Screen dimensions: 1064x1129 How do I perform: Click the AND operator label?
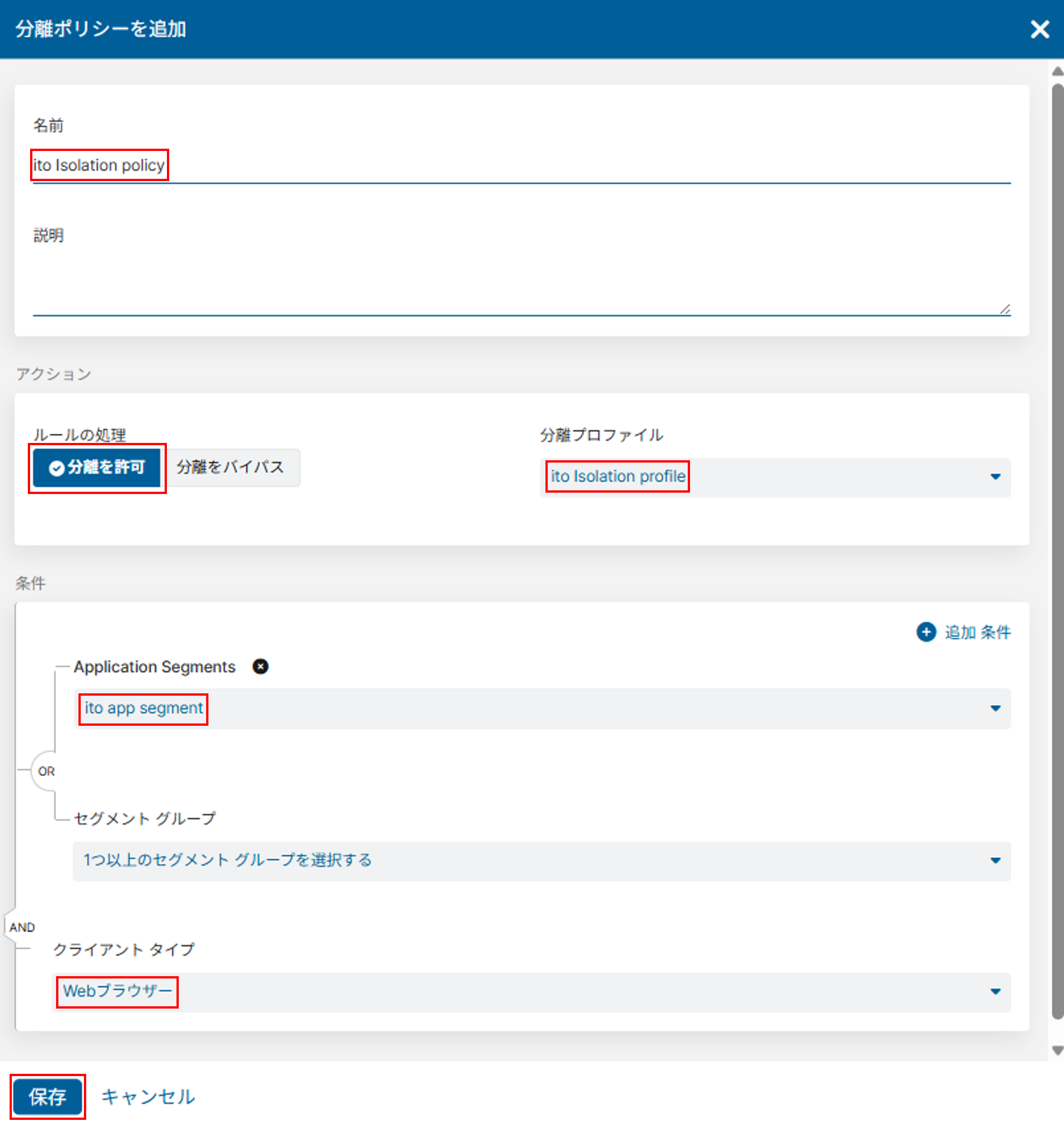pos(22,927)
